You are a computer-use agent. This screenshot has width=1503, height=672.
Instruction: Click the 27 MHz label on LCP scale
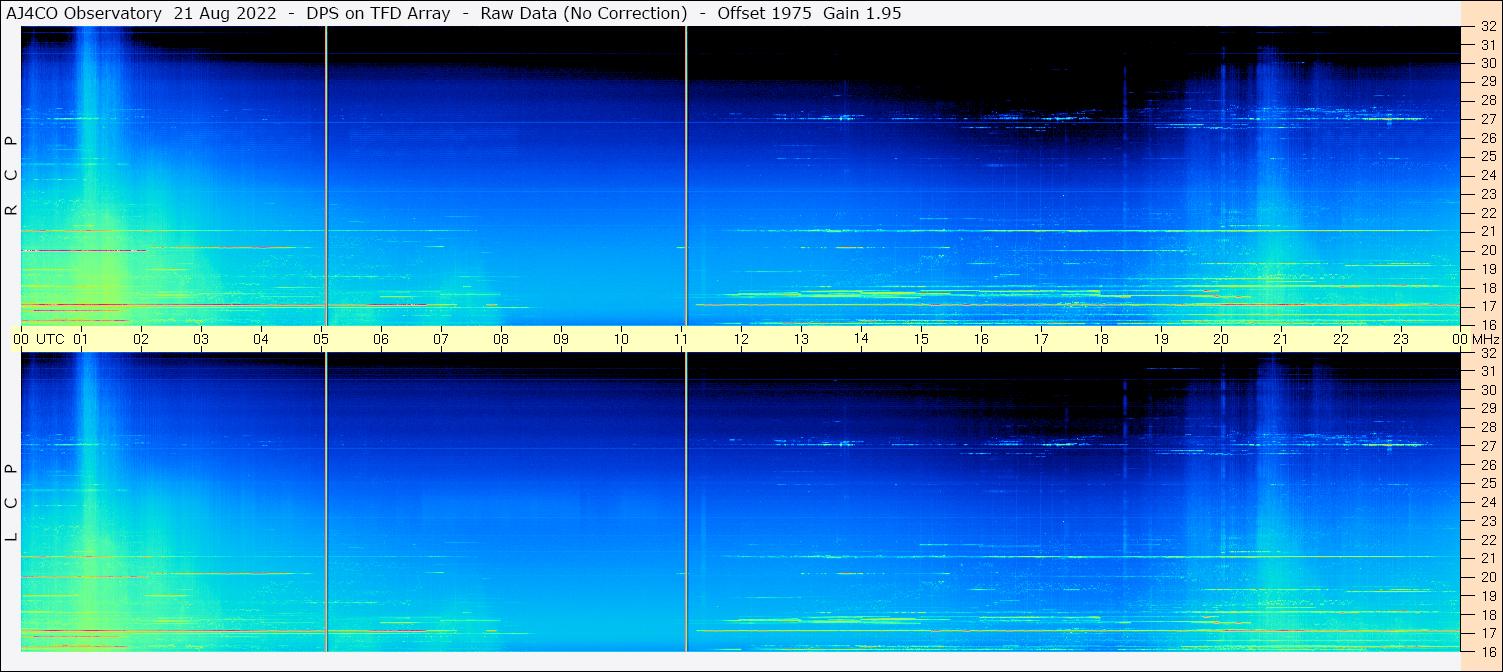1488,446
